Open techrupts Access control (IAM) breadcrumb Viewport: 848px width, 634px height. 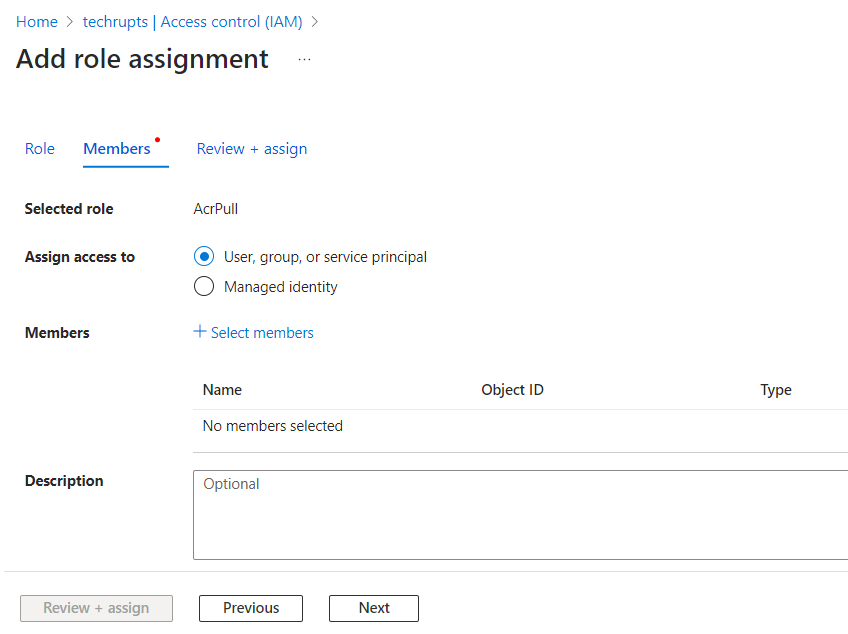click(194, 21)
